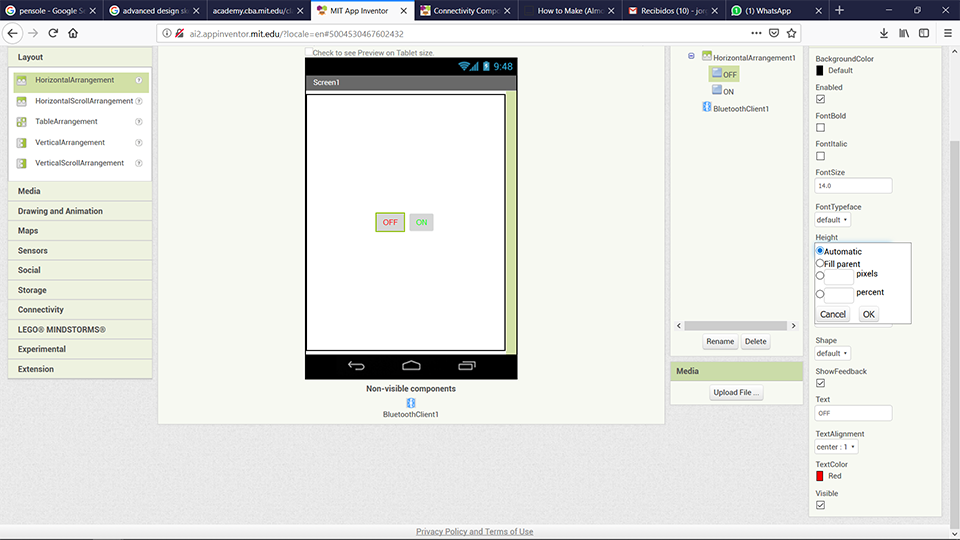Click the phone preview home icon
960x540 pixels.
click(x=411, y=366)
